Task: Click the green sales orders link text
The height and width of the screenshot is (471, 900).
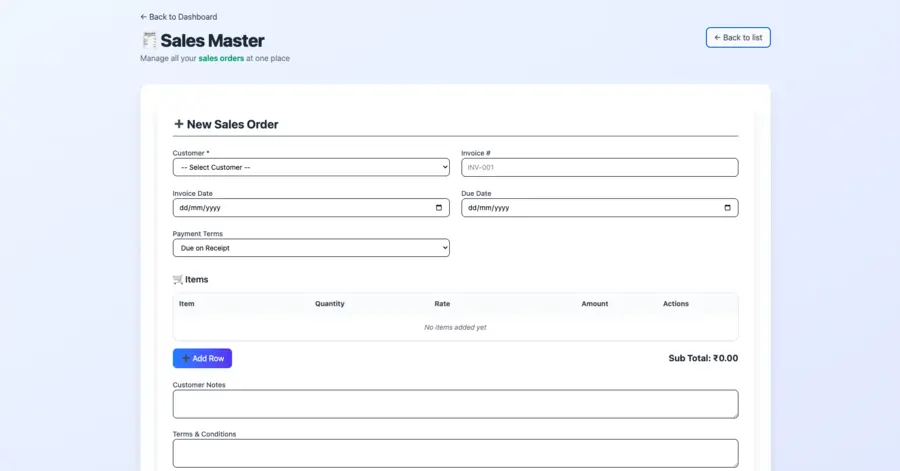Action: pyautogui.click(x=221, y=58)
